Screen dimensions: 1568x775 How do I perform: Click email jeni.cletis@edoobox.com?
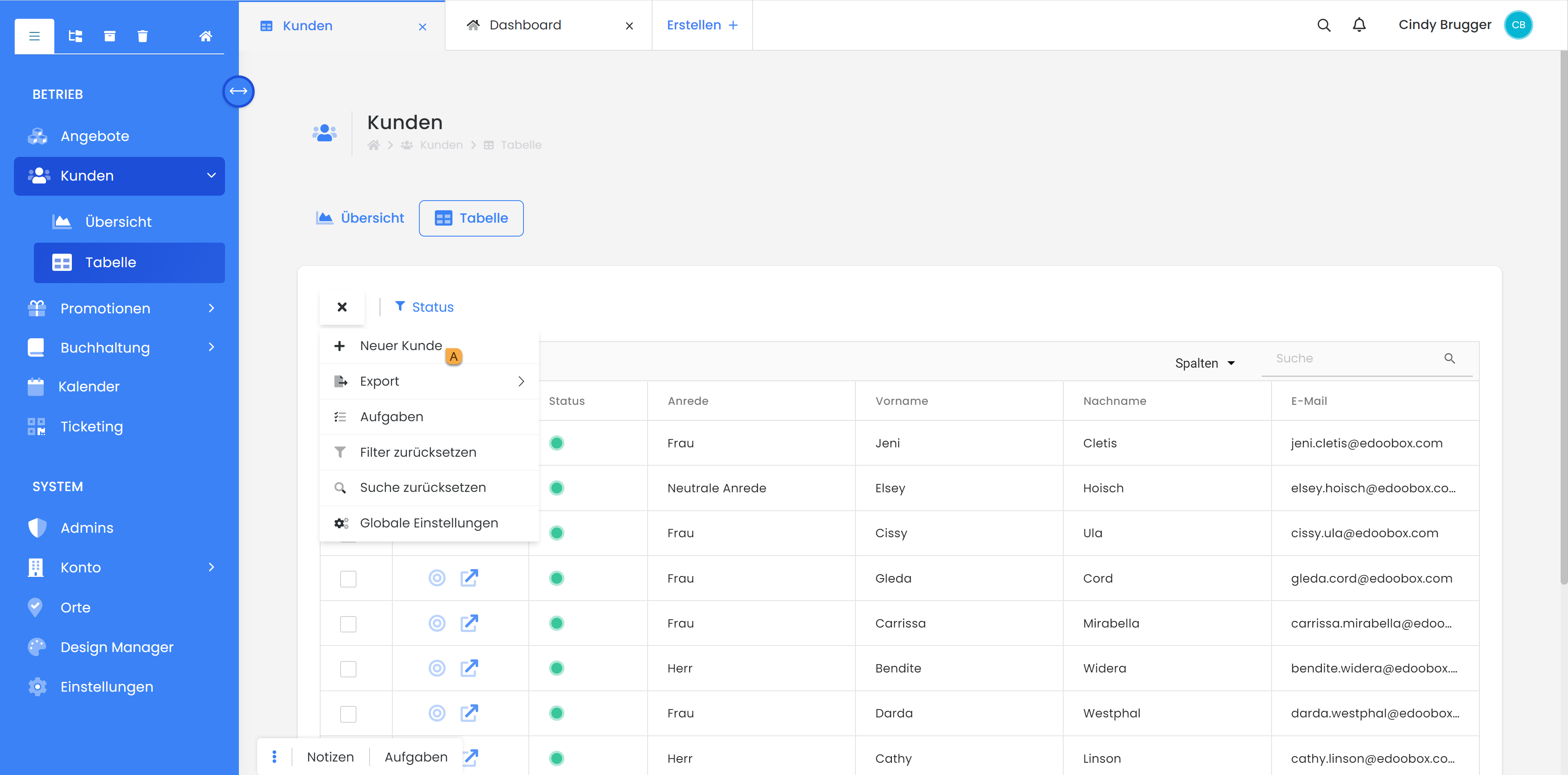pyautogui.click(x=1366, y=443)
